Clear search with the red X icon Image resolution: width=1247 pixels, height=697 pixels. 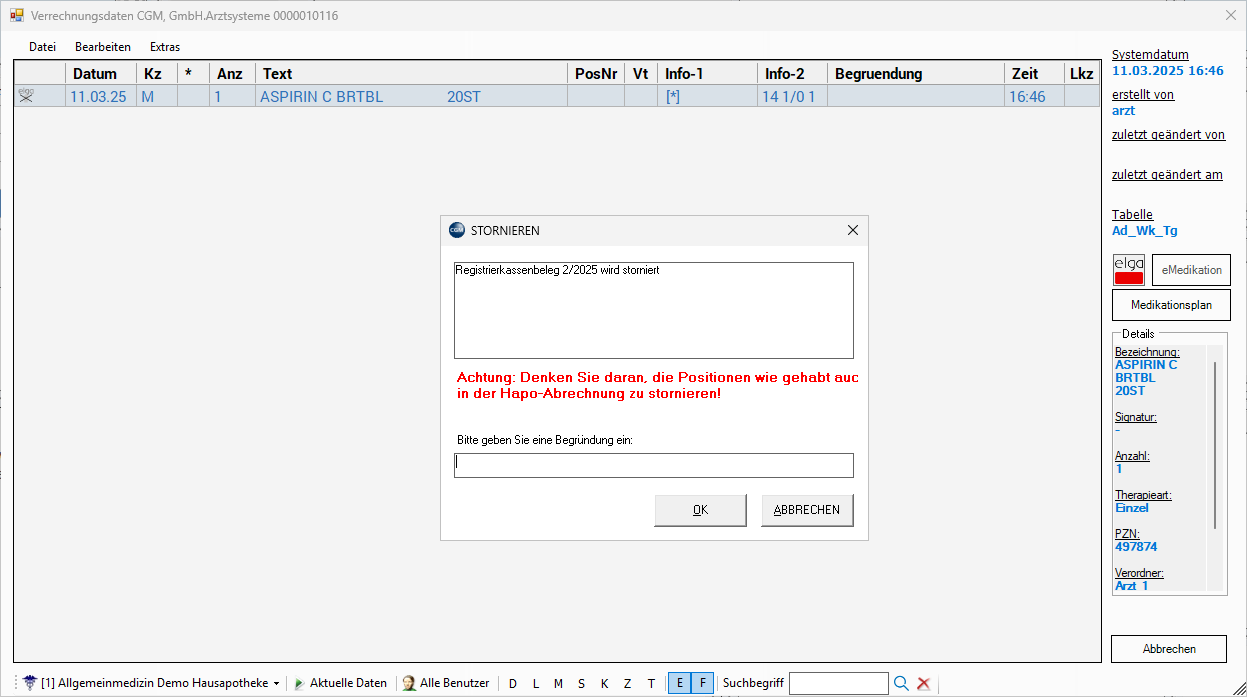(924, 683)
